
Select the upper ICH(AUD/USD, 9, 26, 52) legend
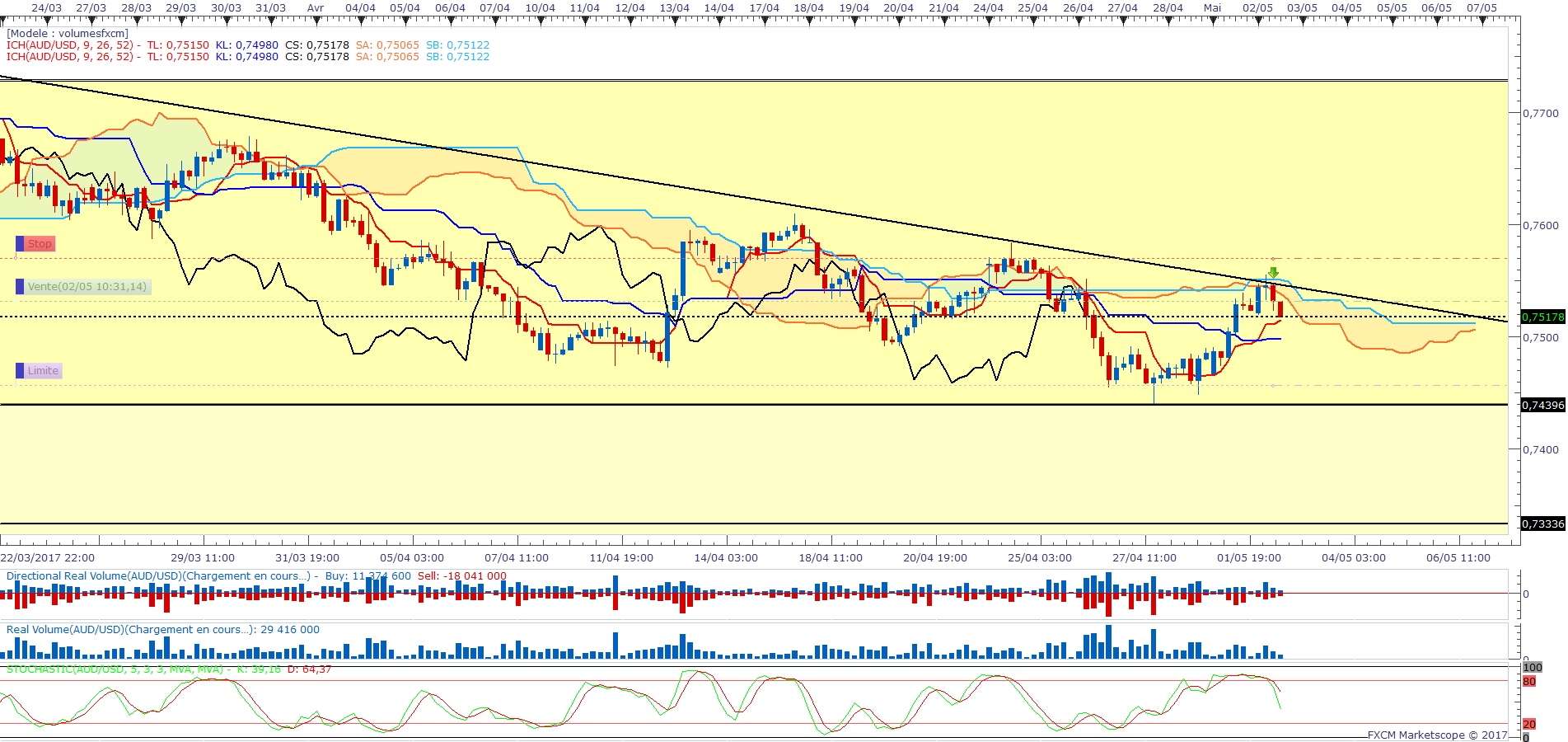248,45
